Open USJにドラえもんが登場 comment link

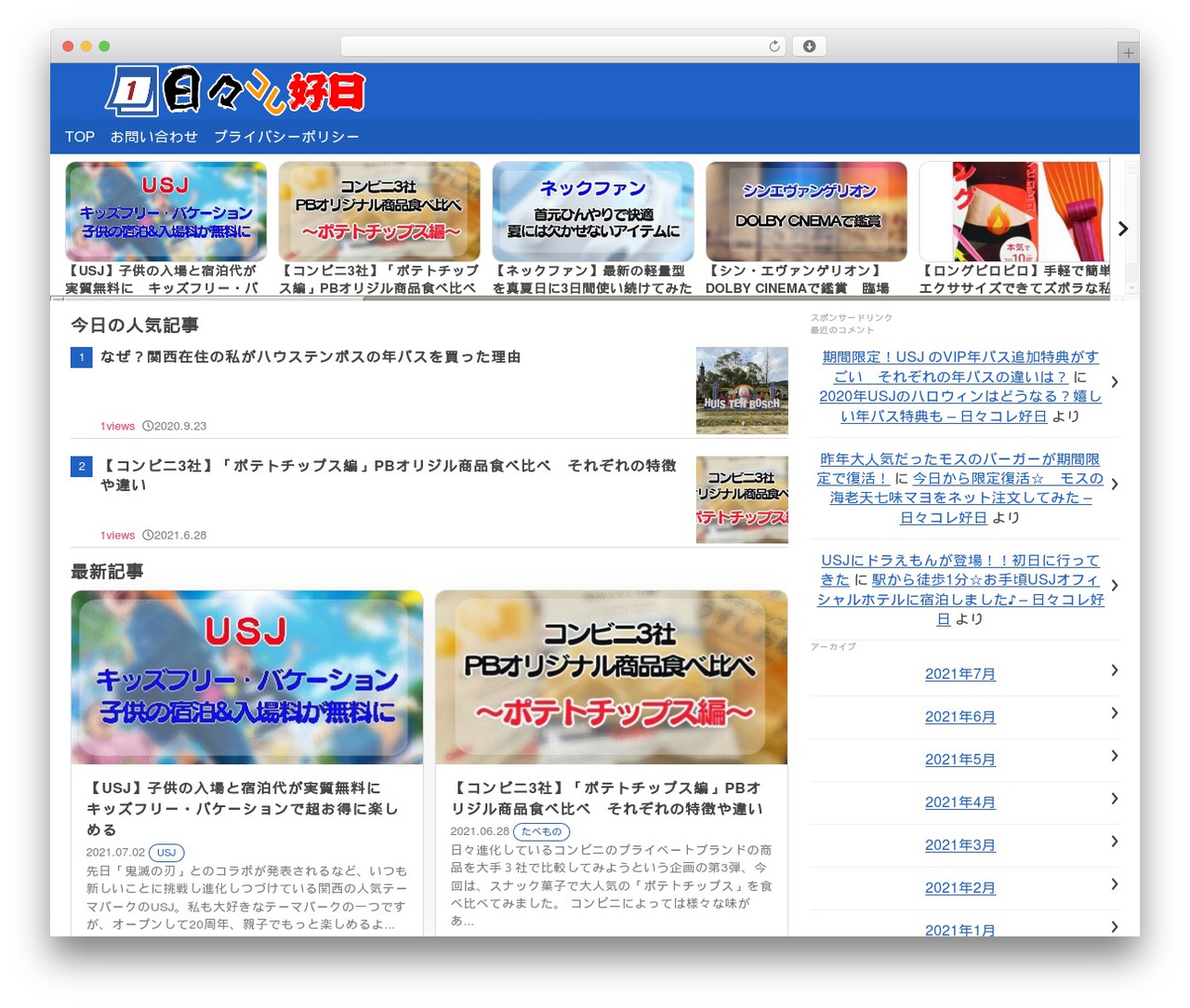960,570
